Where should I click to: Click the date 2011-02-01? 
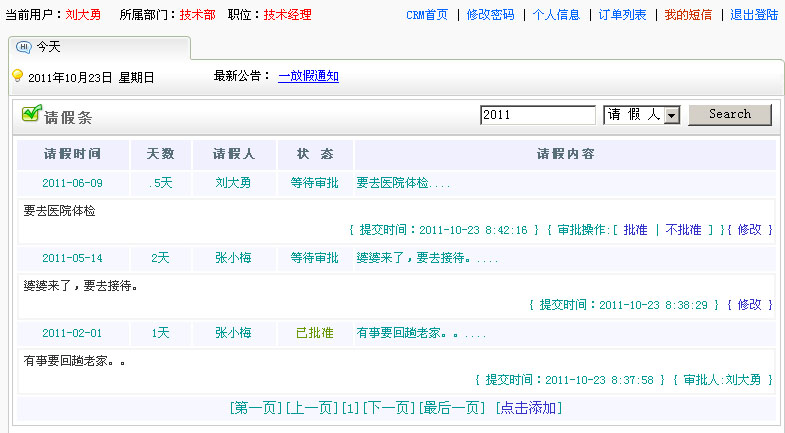click(x=73, y=333)
